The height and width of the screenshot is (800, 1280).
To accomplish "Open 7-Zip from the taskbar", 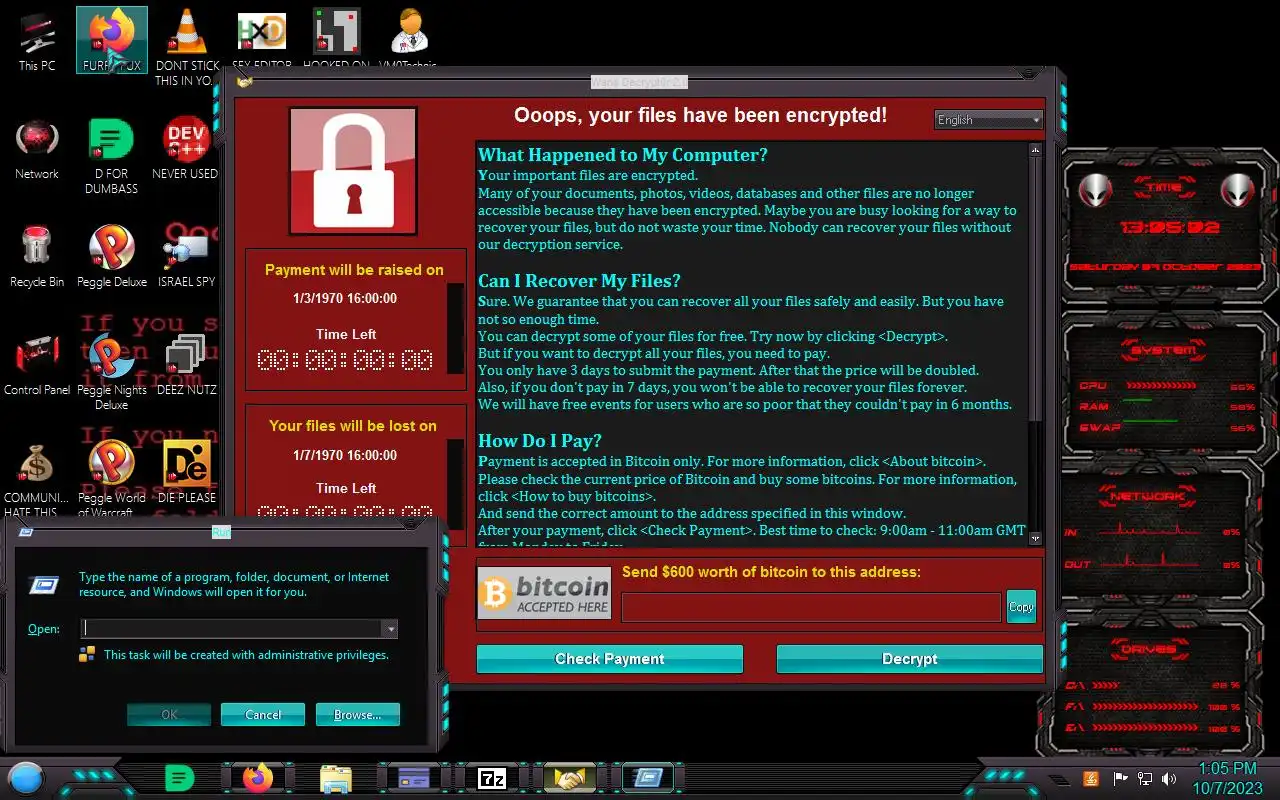I will [492, 777].
